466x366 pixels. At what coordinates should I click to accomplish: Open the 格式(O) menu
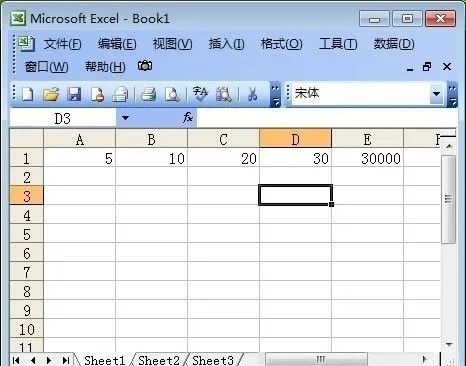[282, 44]
